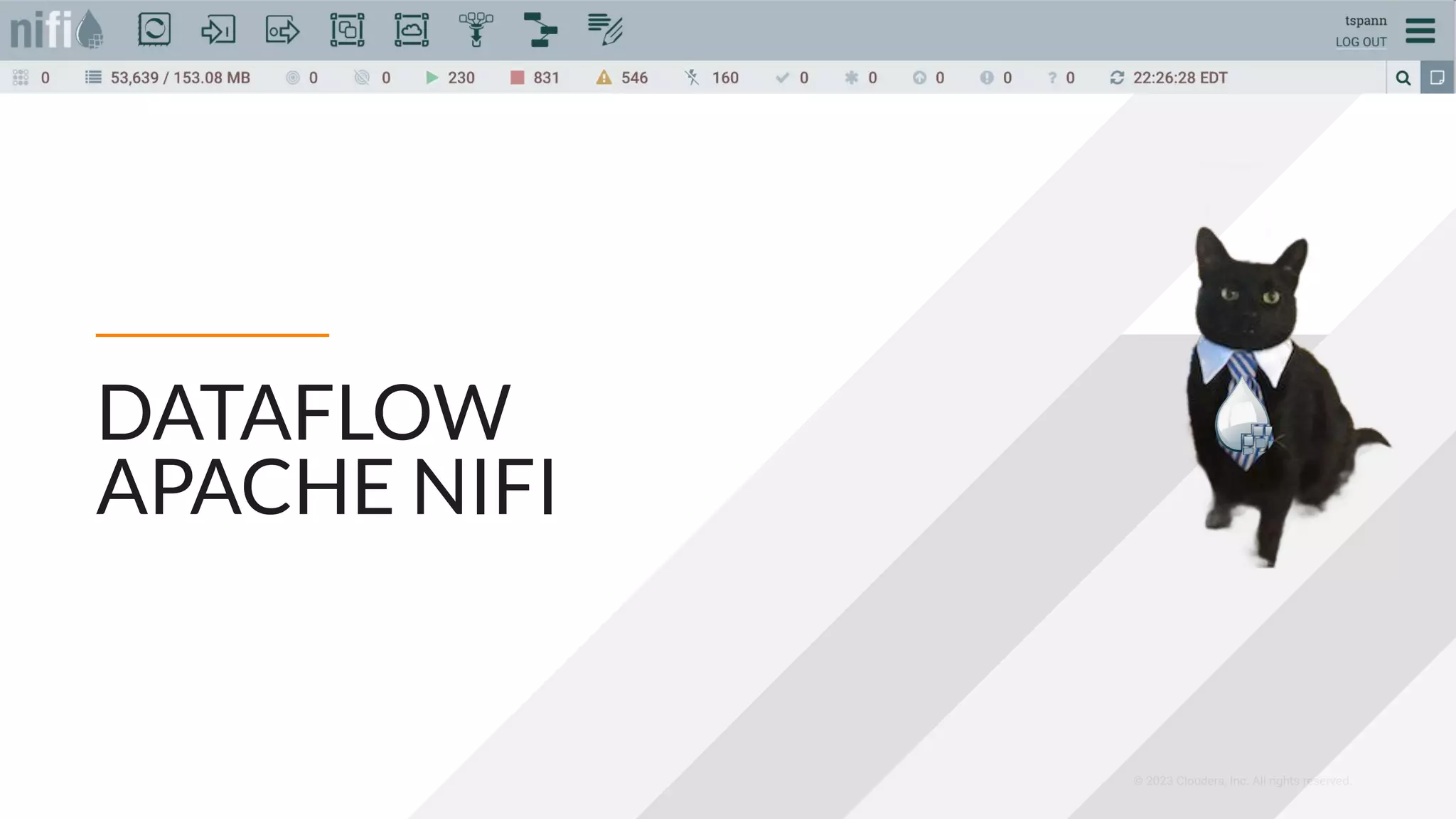
Task: Select the Process Group icon
Action: [347, 30]
